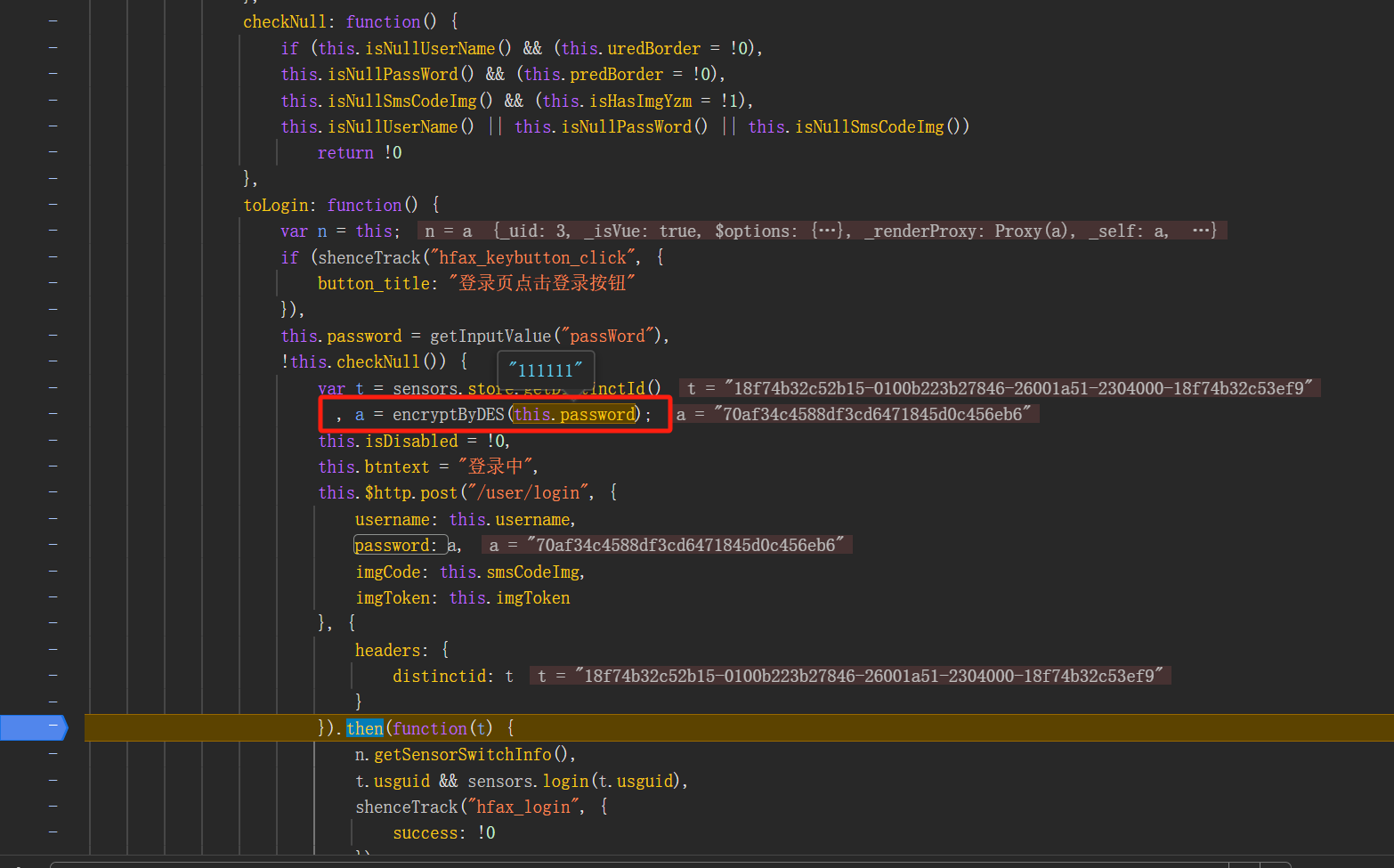
Task: Click the gutter dash beside the 'password: a' line
Action: 53,544
